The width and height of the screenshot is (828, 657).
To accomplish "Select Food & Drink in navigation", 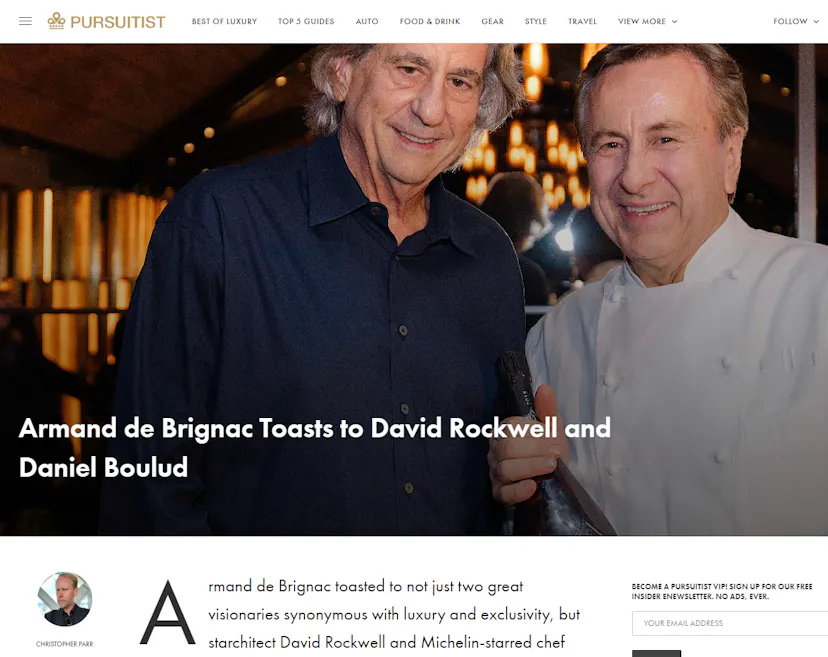I will (x=430, y=21).
